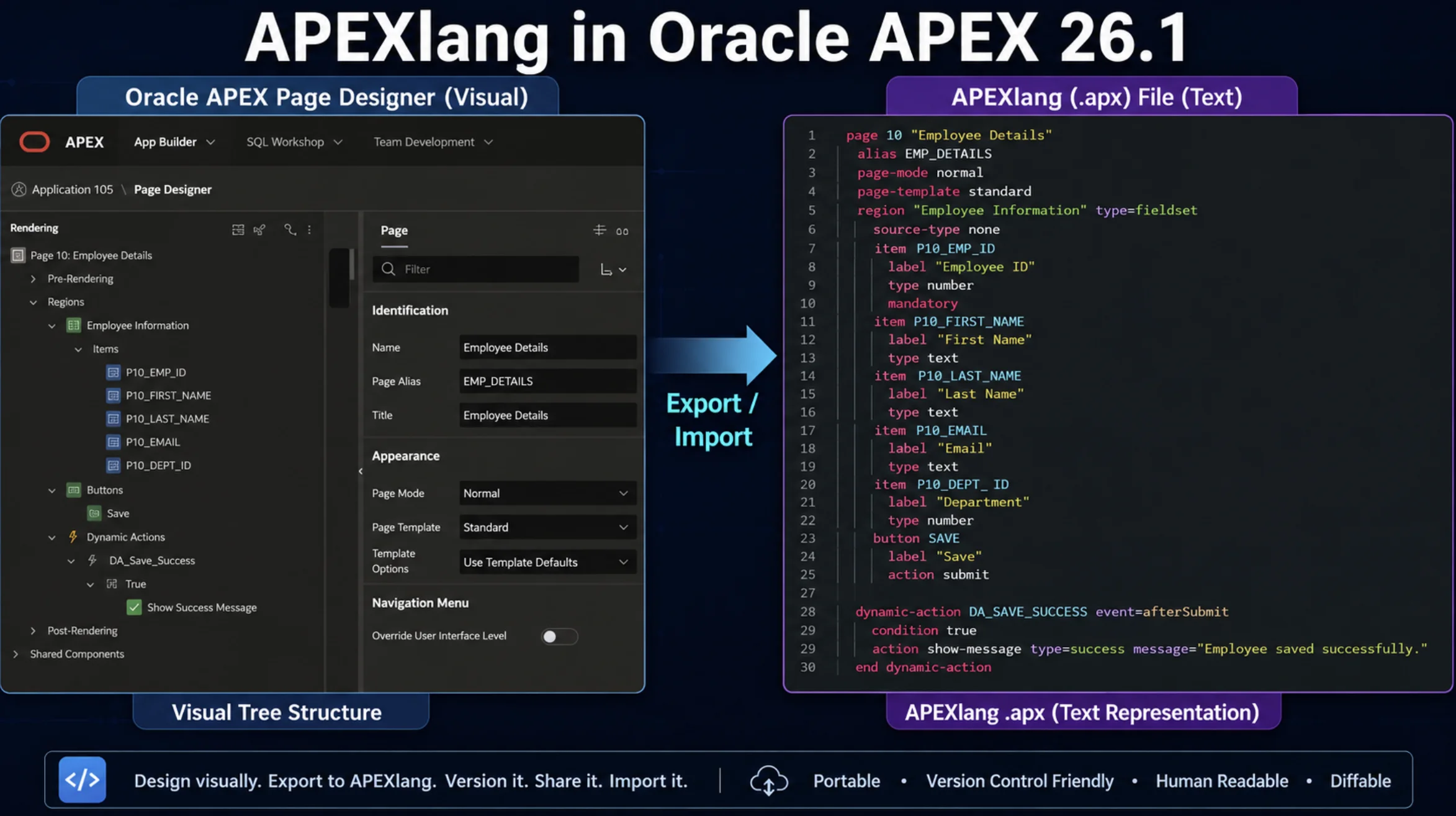Expand the Post-Rendering tree node

(33, 630)
